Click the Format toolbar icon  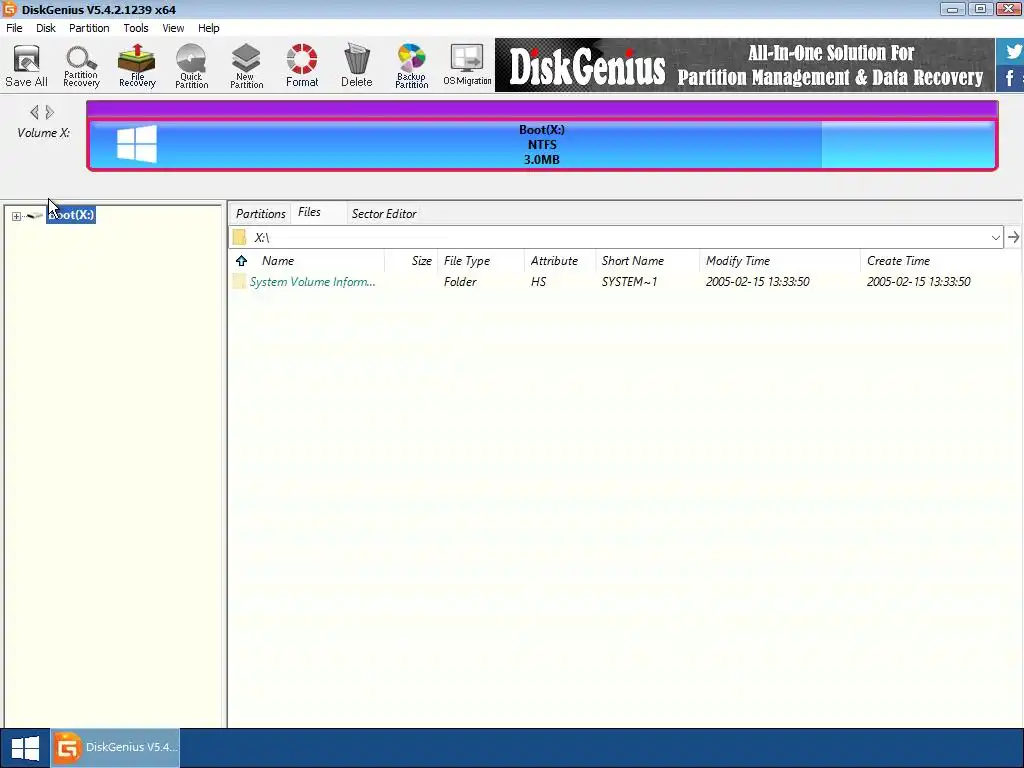coord(302,65)
